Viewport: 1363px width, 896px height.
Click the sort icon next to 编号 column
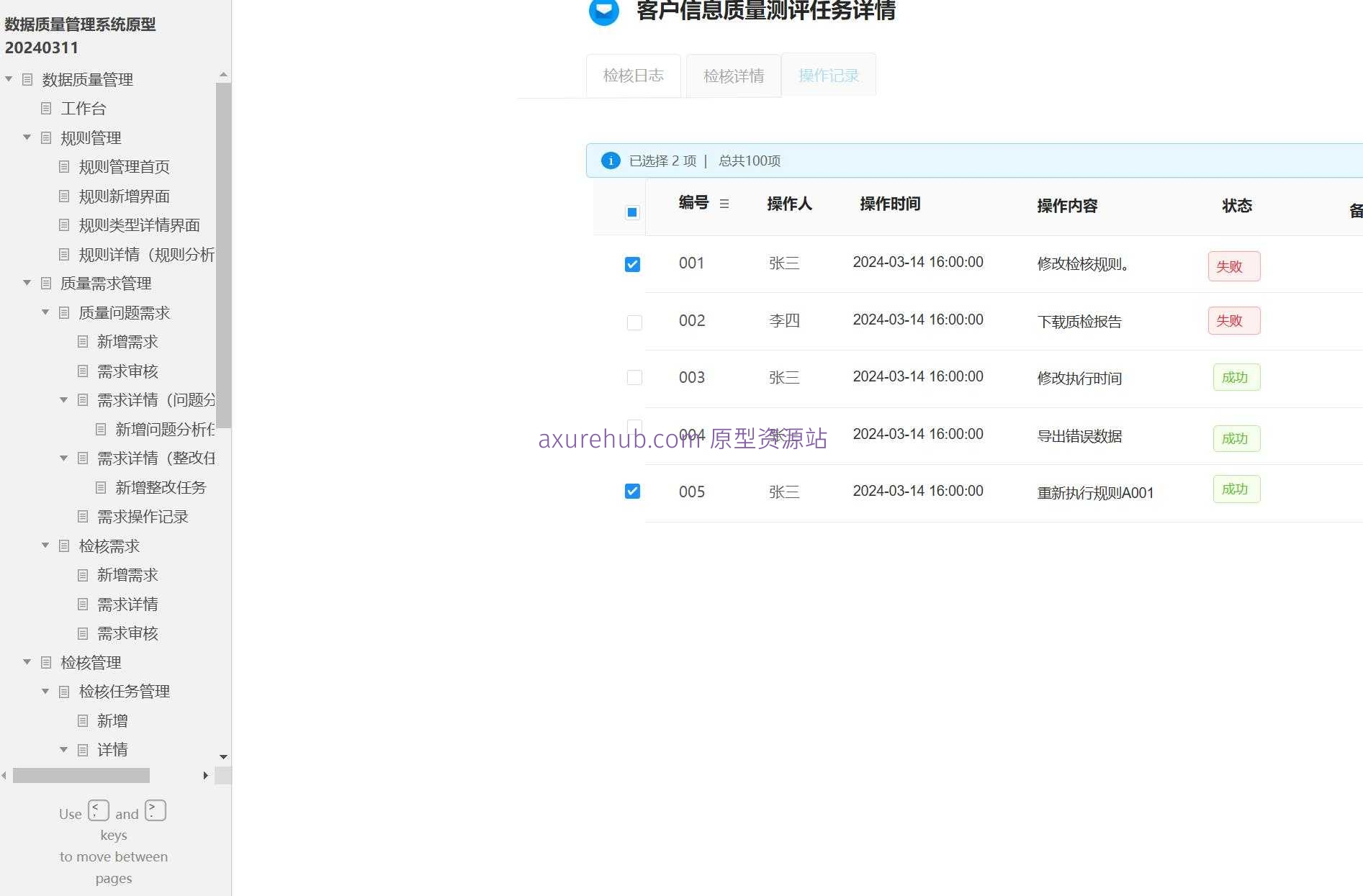pos(724,204)
